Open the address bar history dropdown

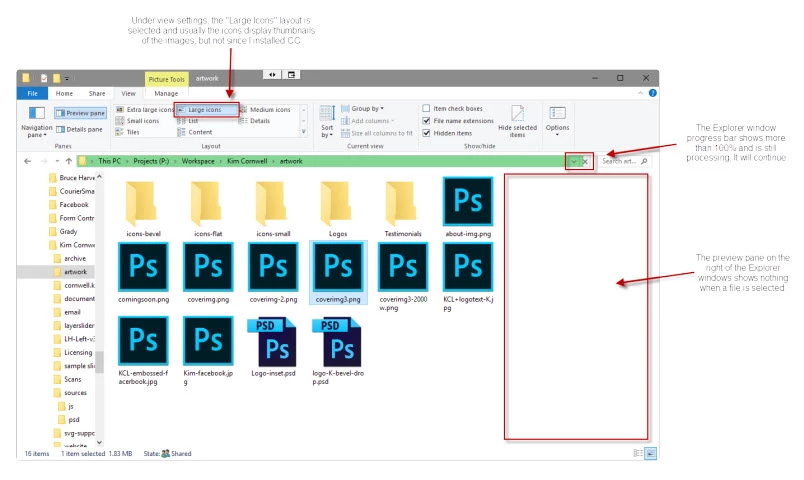coord(574,162)
